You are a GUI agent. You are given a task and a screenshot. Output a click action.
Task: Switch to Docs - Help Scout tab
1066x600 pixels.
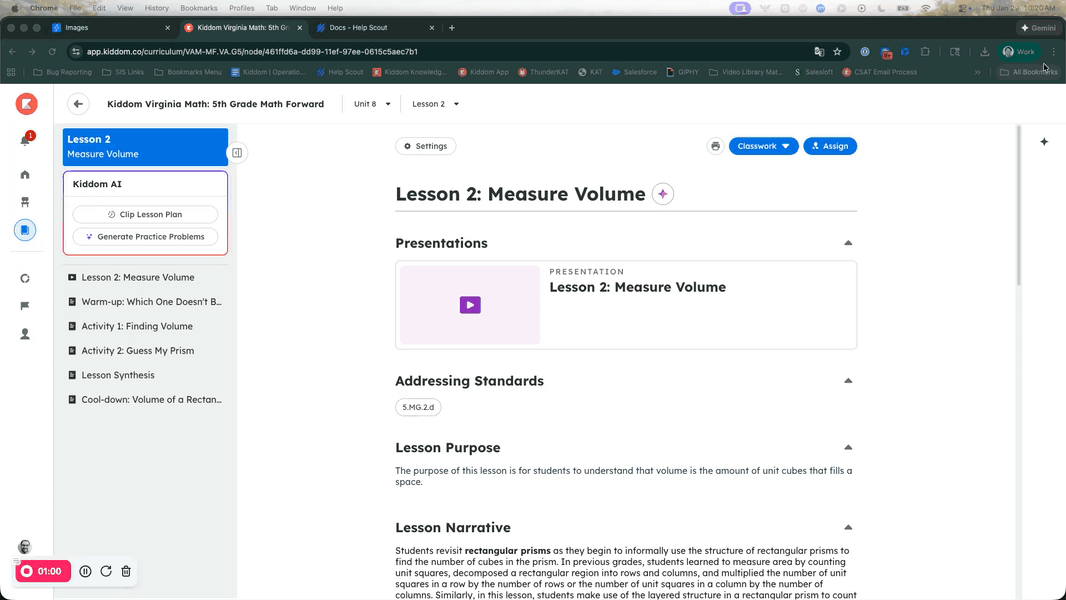[x=376, y=28]
